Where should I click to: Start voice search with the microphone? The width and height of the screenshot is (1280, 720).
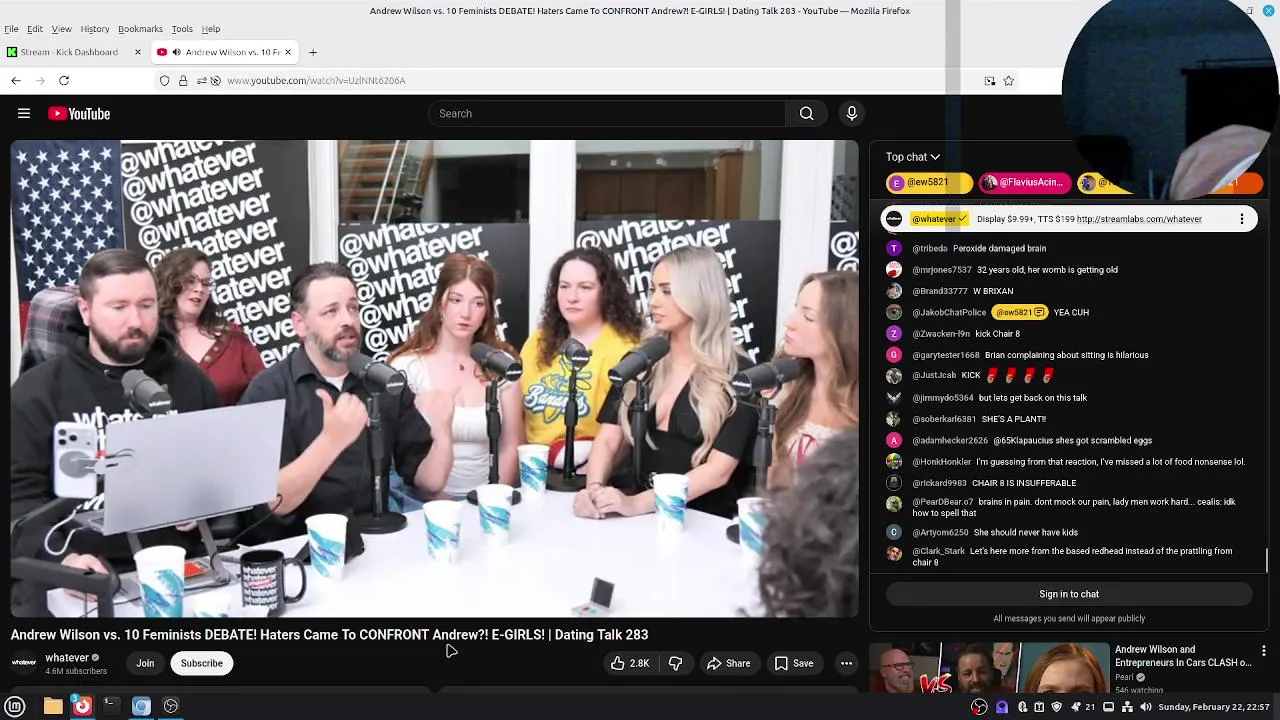852,114
